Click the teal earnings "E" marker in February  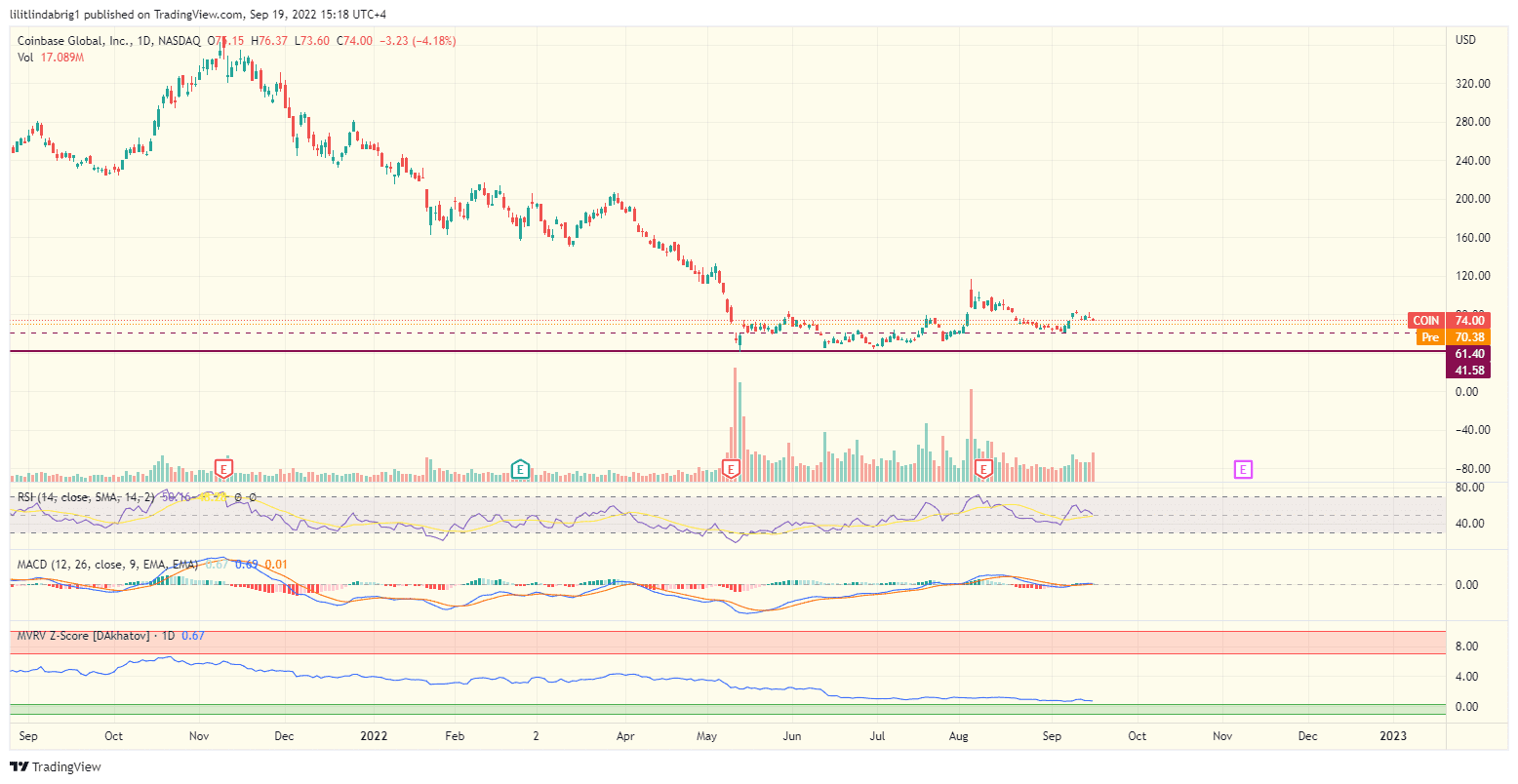[x=520, y=470]
